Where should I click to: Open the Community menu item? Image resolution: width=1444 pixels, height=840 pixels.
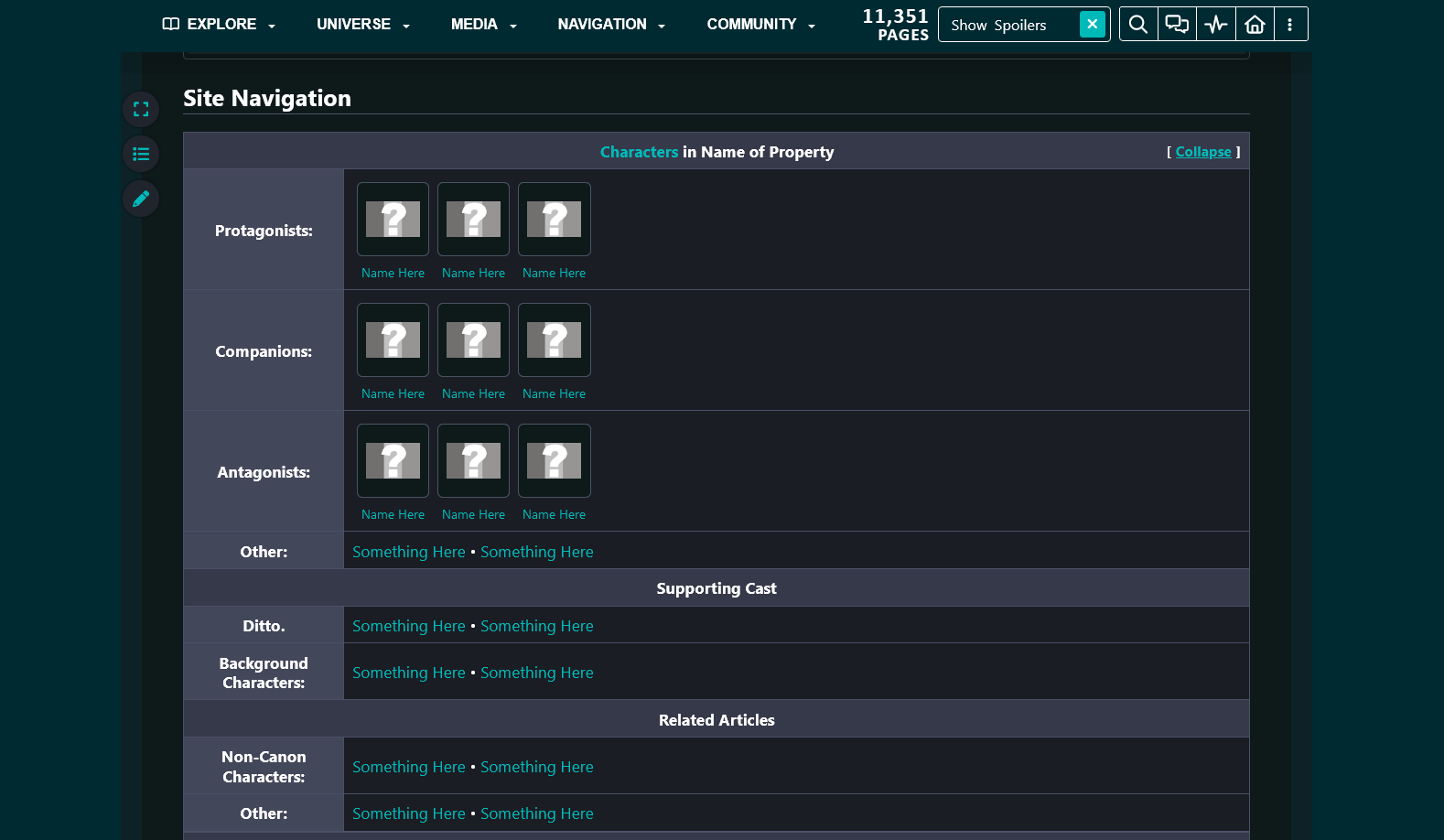[760, 25]
